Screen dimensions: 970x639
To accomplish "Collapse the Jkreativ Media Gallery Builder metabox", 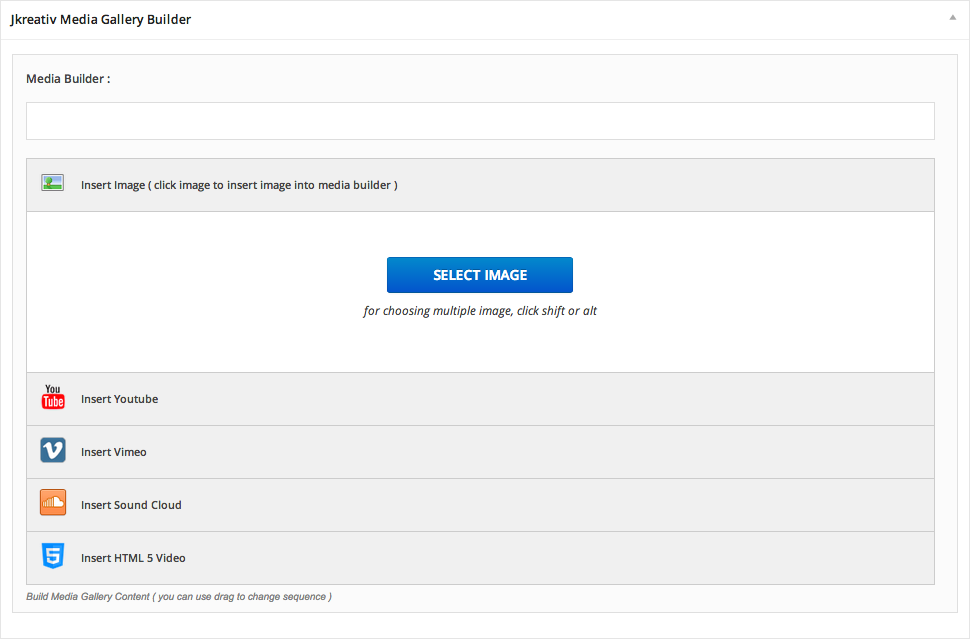I will (952, 16).
